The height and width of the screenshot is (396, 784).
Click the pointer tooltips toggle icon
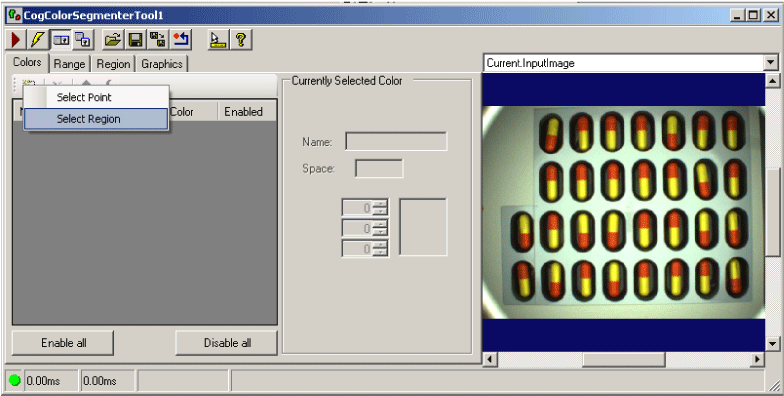pos(218,40)
